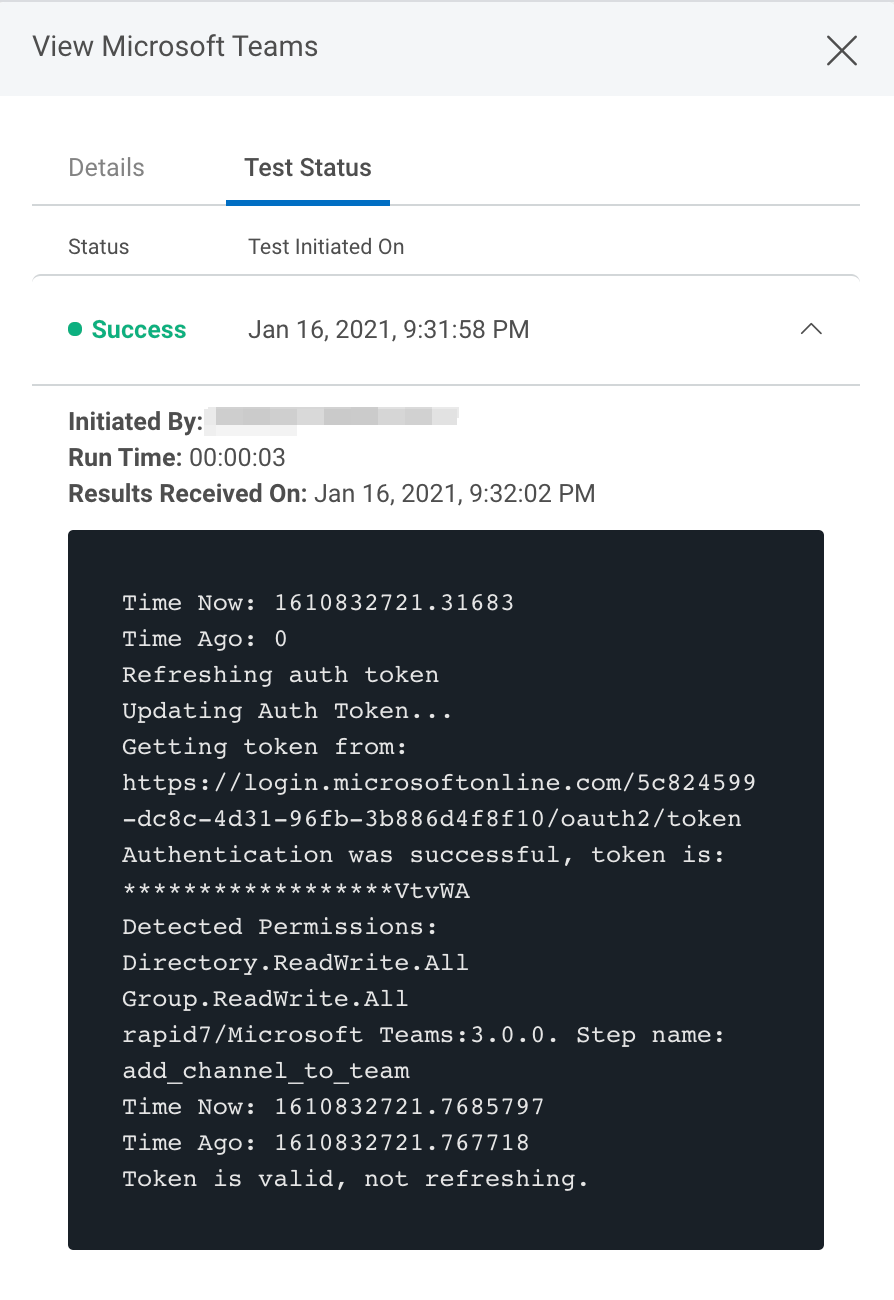Collapse the test result row chevron
This screenshot has height=1300, width=894.
pyautogui.click(x=811, y=329)
